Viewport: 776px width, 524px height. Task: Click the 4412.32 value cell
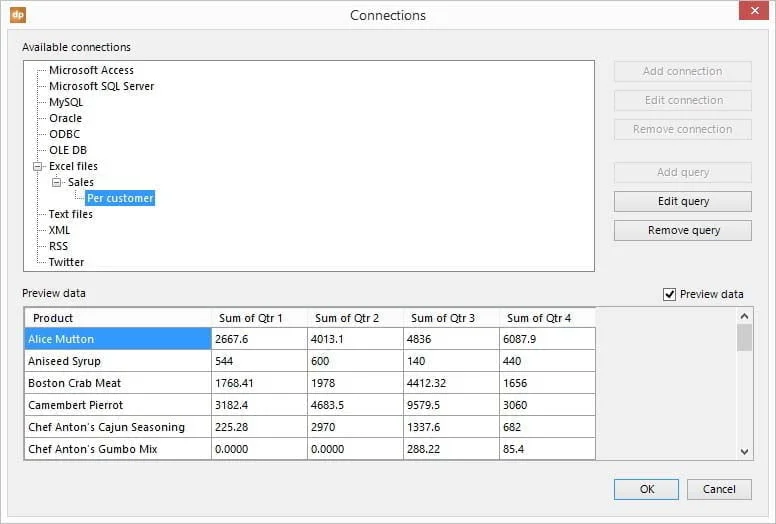[x=451, y=383]
